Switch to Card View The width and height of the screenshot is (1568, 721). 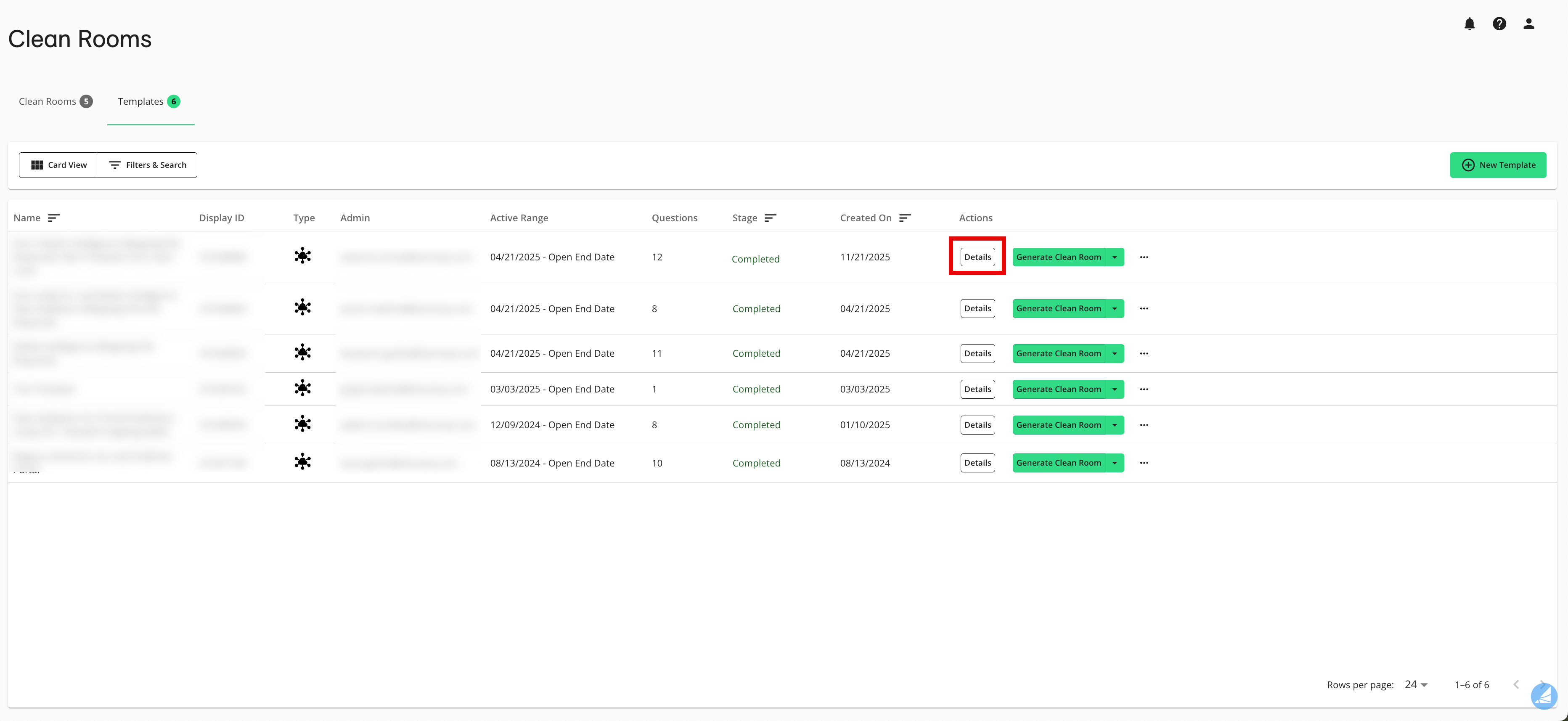tap(58, 164)
